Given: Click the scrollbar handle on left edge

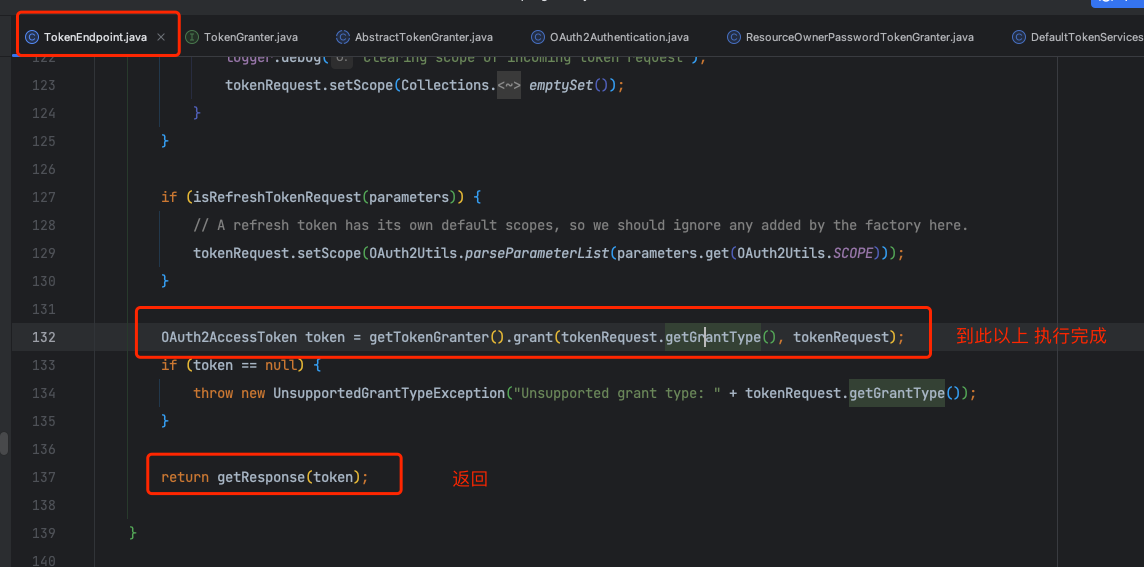Looking at the screenshot, I should tap(4, 443).
